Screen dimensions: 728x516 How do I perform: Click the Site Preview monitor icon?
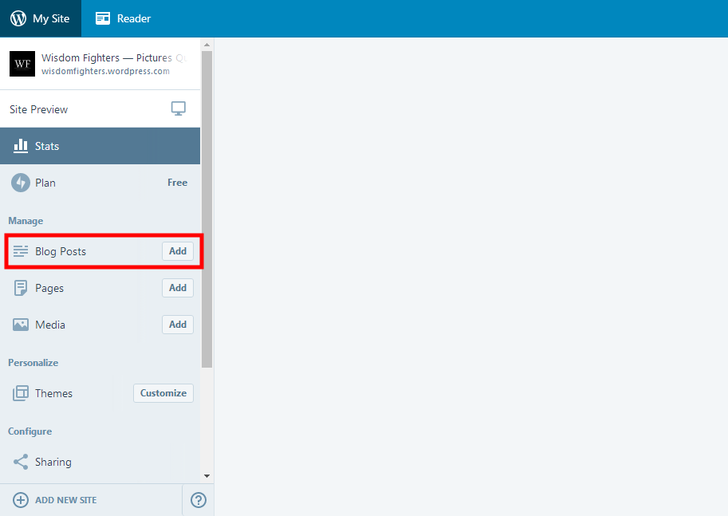click(x=178, y=109)
